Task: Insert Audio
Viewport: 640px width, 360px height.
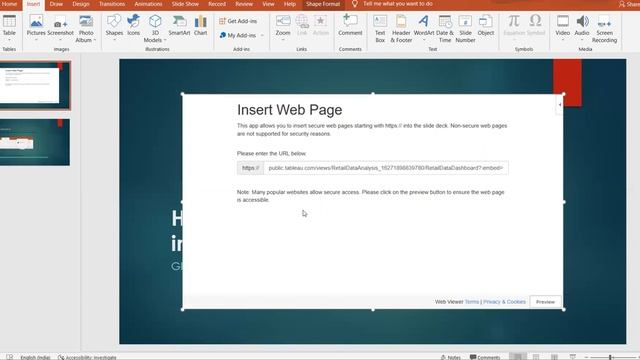Action: (x=582, y=28)
